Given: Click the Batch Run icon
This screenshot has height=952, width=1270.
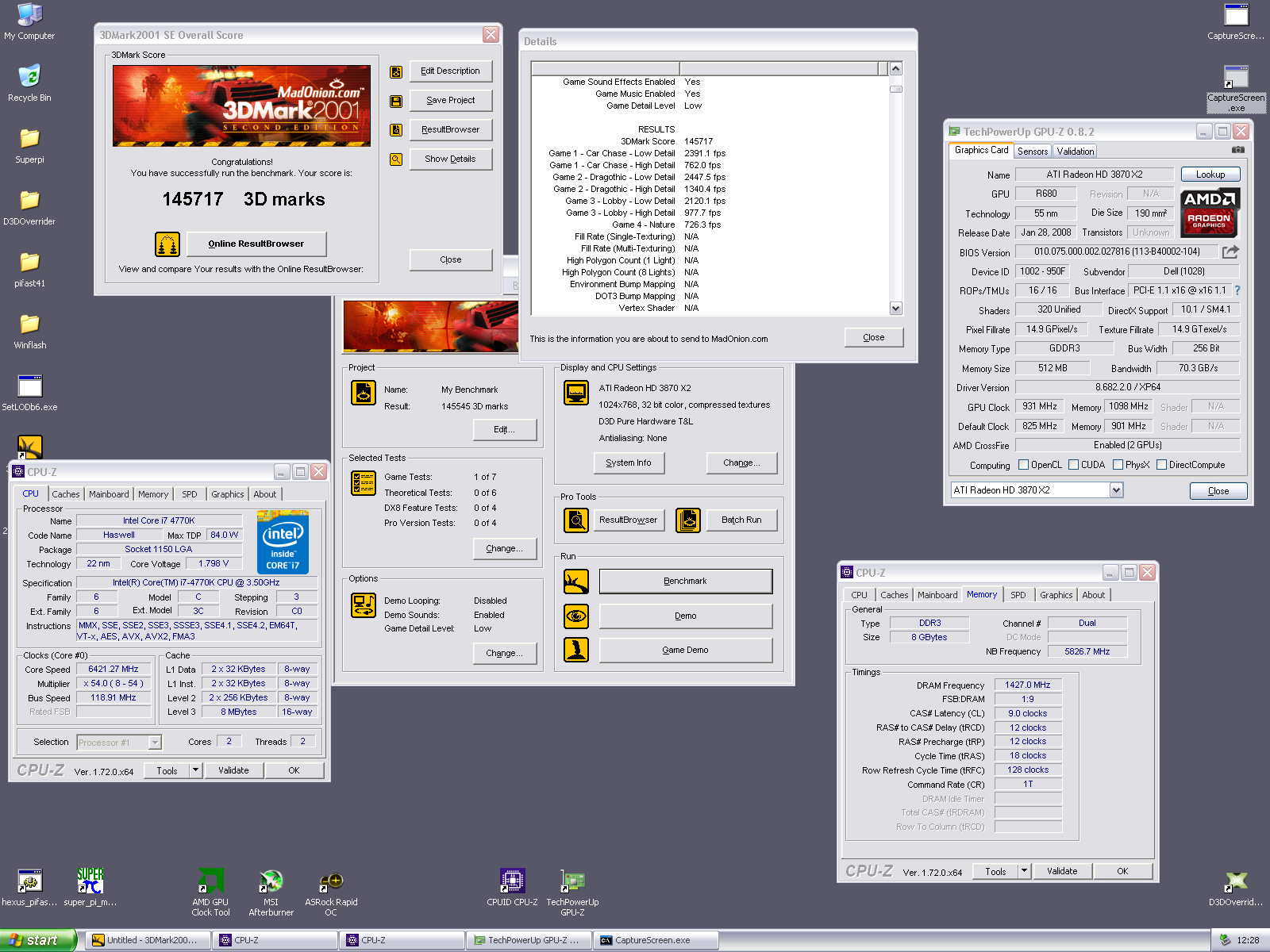Looking at the screenshot, I should [x=688, y=520].
